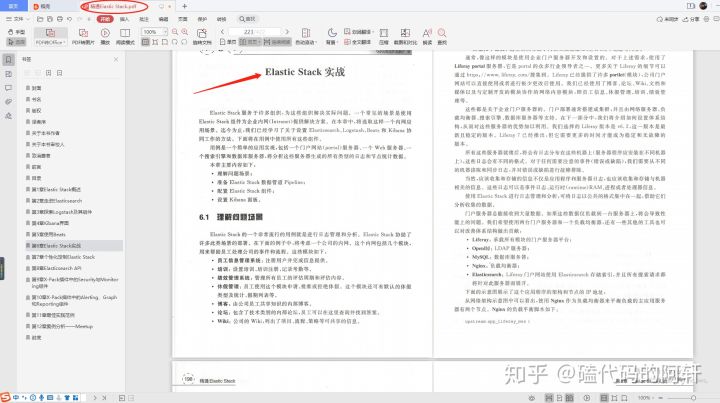Click the compress (压缩) tool
Viewport: 720px width, 403px height.
tap(384, 36)
